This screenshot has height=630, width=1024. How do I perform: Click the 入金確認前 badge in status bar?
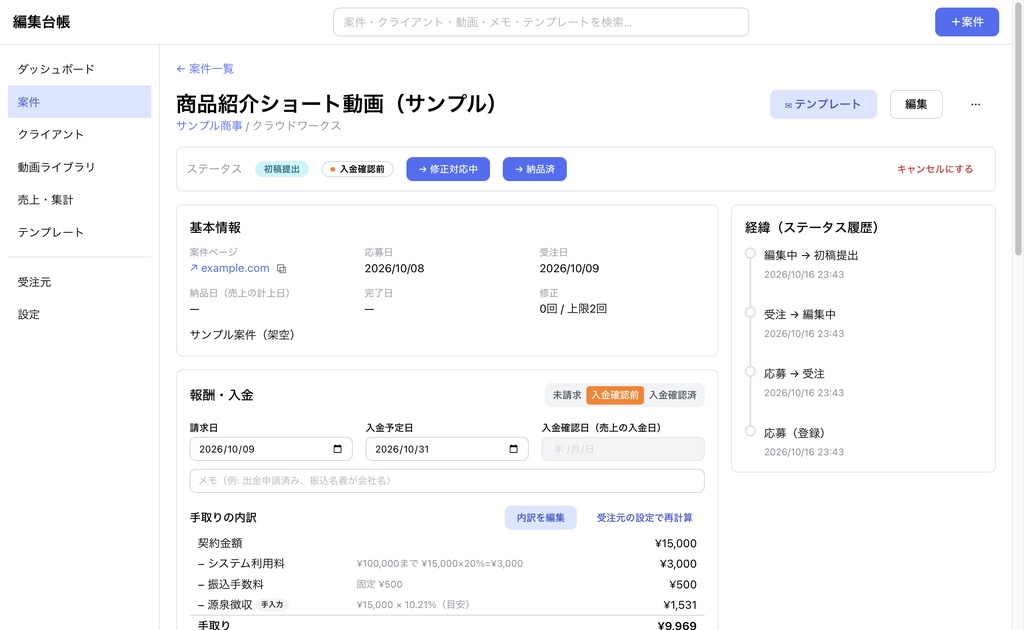click(x=357, y=169)
